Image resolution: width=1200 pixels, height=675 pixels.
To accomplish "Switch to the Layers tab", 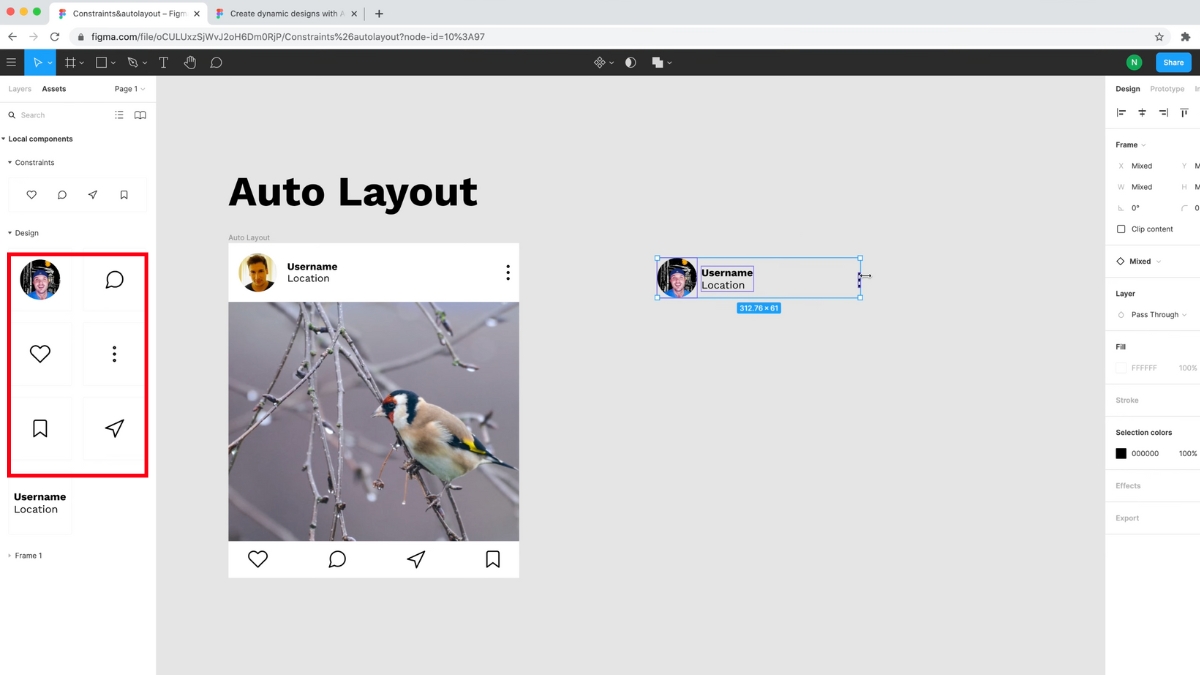I will (x=20, y=89).
